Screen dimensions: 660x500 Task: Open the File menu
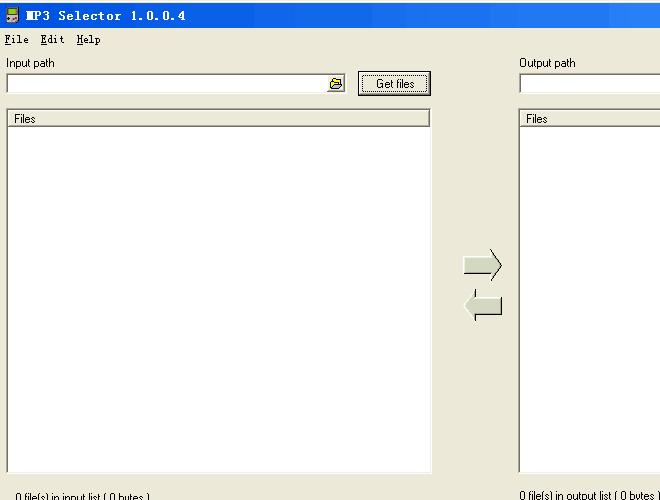click(x=17, y=40)
